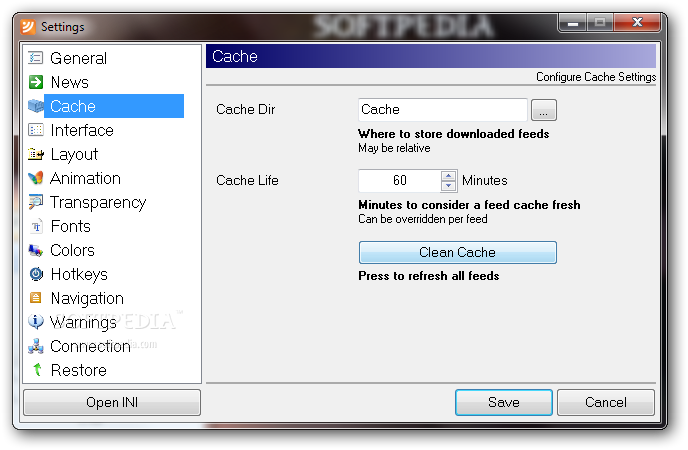Decrease Cache Life with down arrow
Image resolution: width=688 pixels, height=450 pixels.
tap(448, 186)
